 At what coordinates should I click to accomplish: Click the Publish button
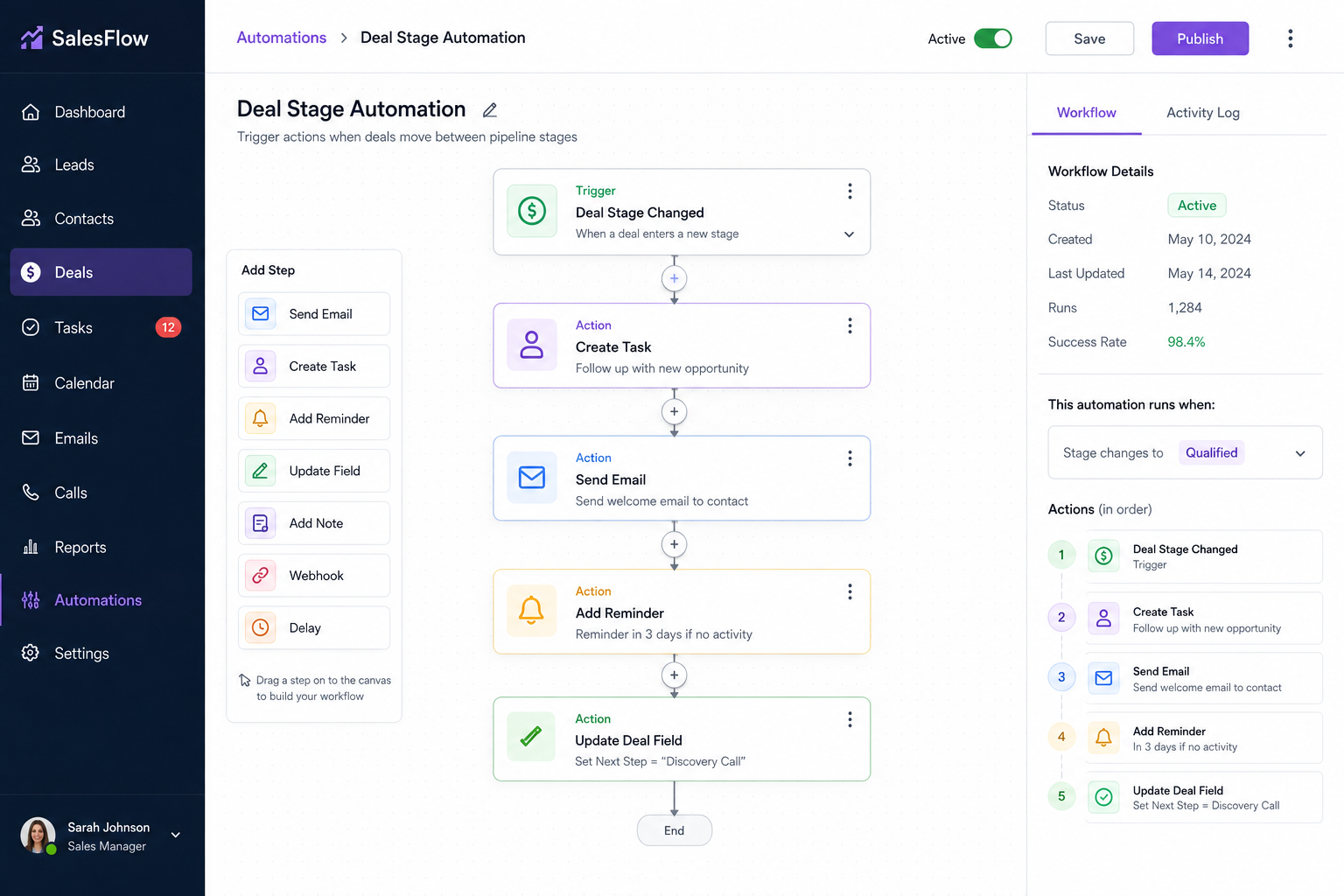(x=1200, y=38)
